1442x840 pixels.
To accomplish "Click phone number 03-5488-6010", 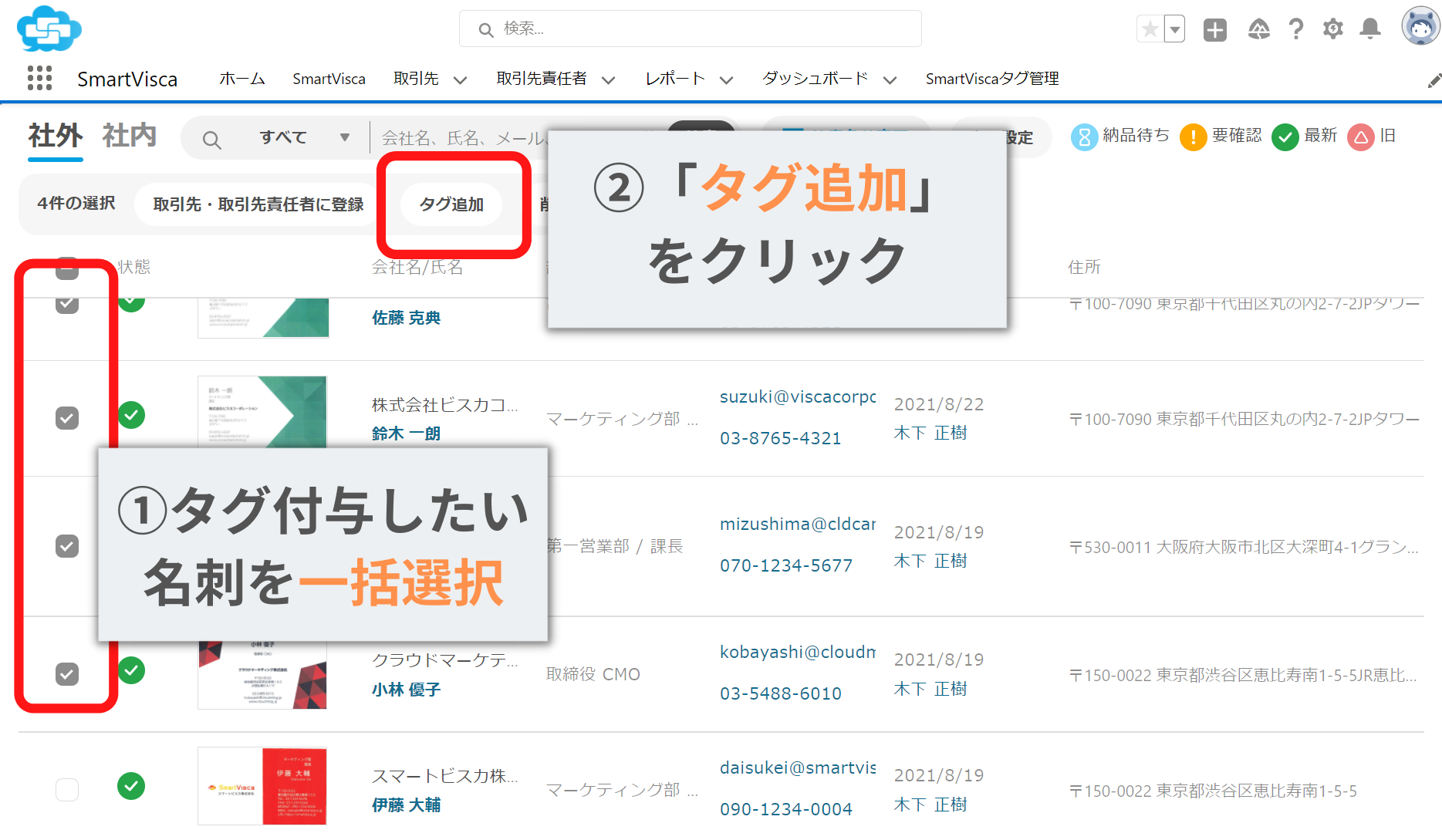I will point(781,693).
